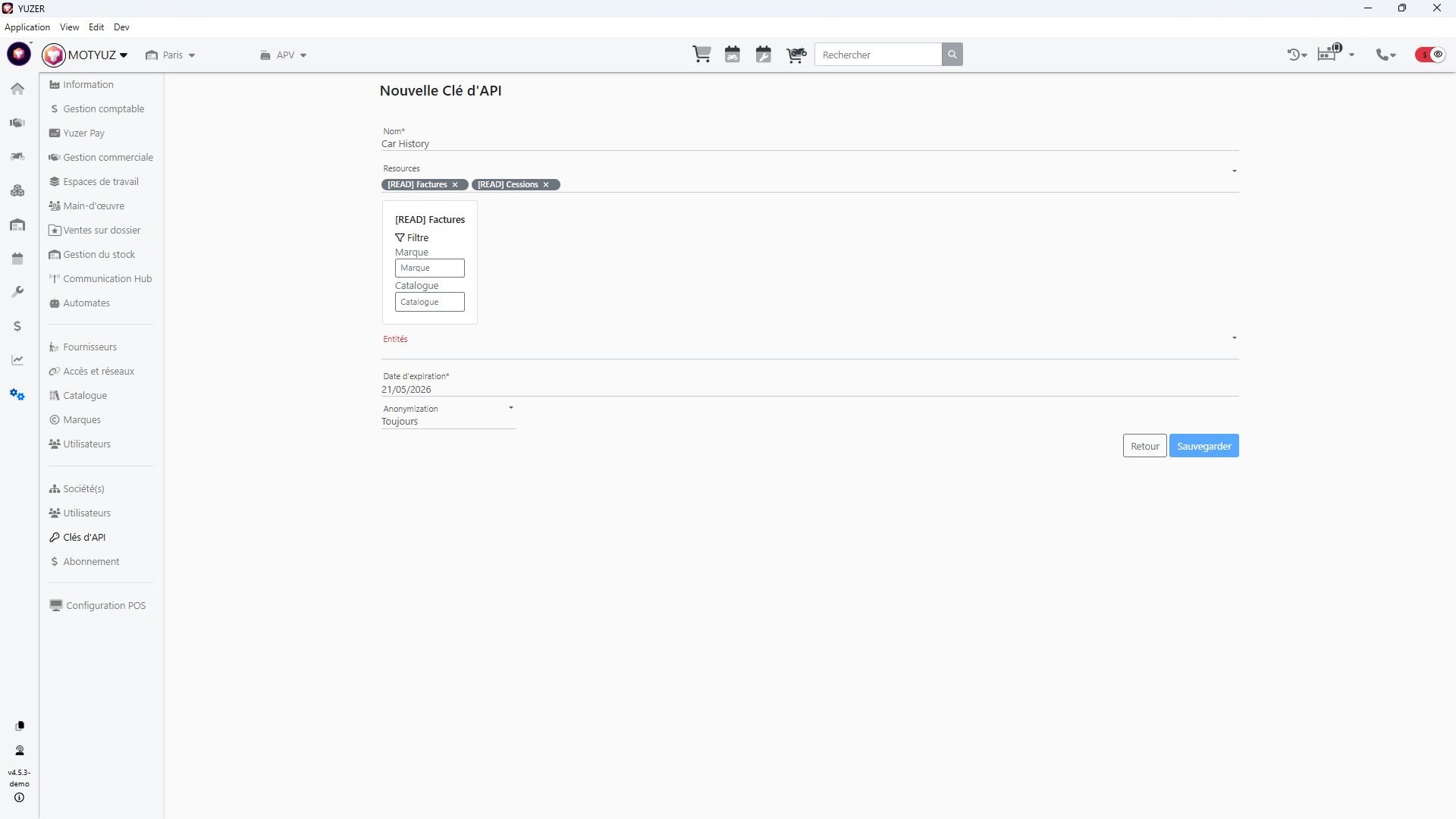Click the search magnifier button

point(952,55)
